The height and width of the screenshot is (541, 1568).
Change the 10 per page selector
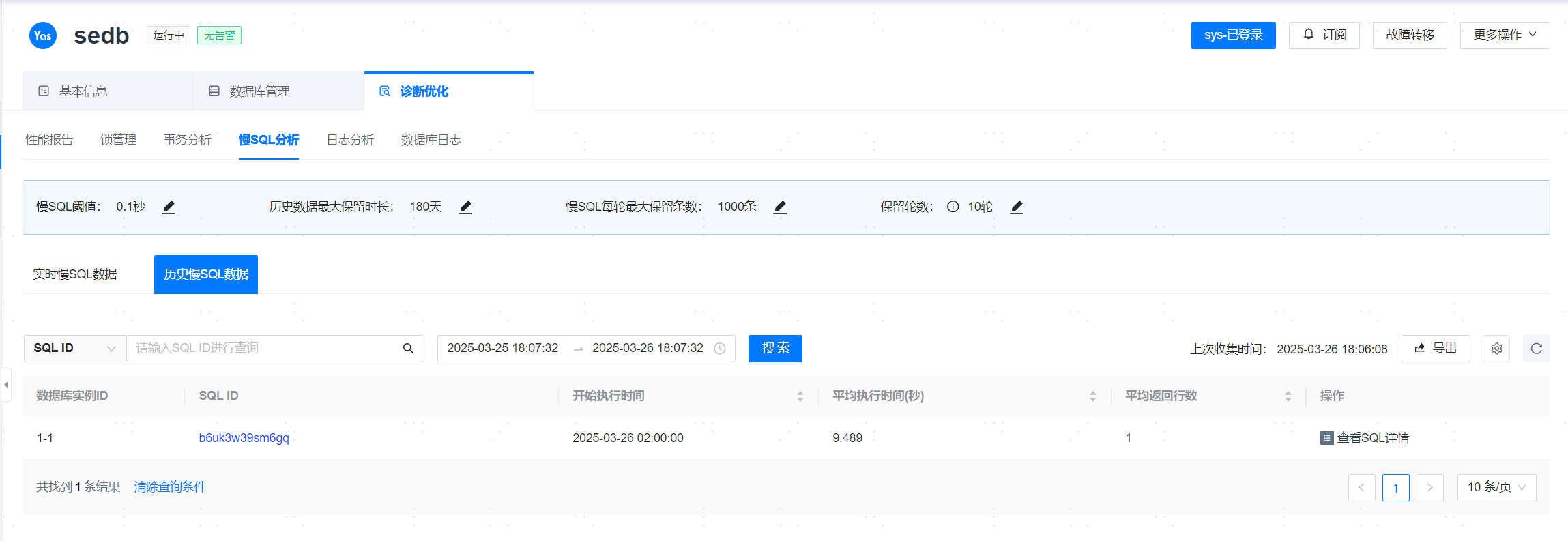[1496, 487]
